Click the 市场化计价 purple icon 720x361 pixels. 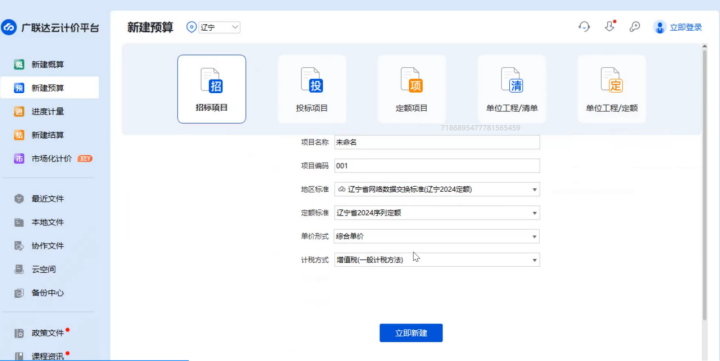[x=19, y=158]
